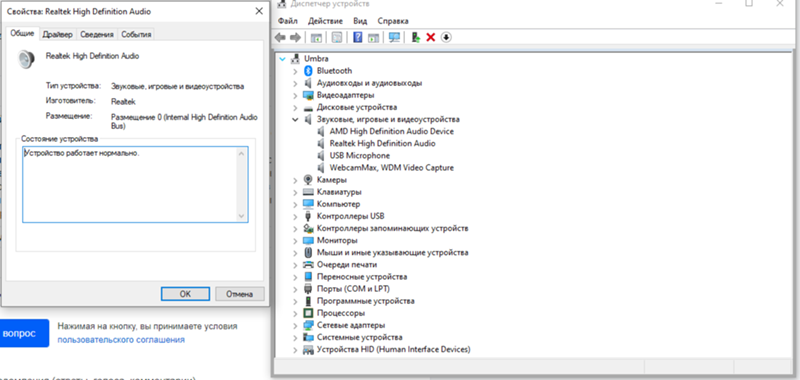This screenshot has width=800, height=380.
Task: Confirm dialog with OK button
Action: click(x=185, y=294)
